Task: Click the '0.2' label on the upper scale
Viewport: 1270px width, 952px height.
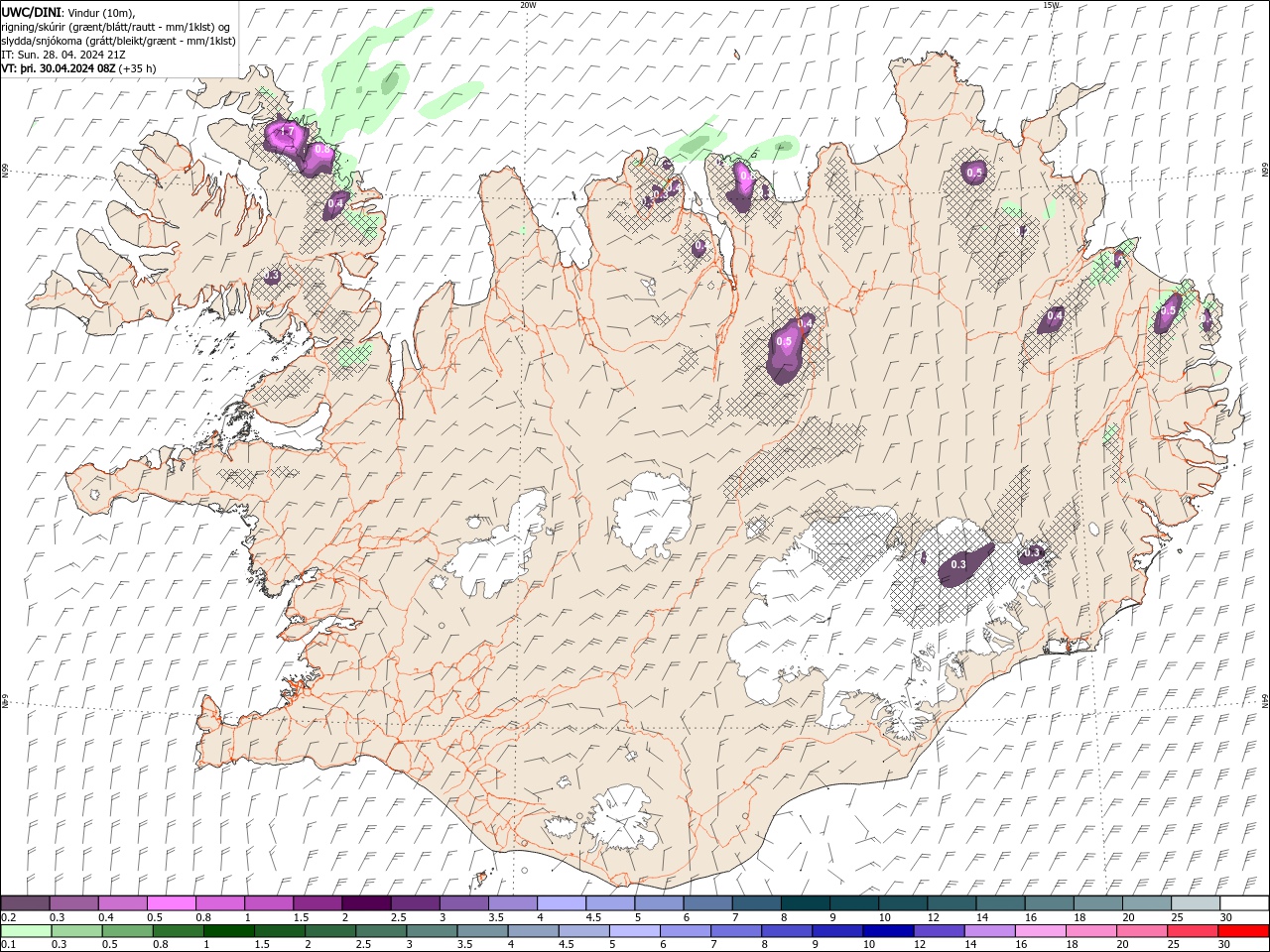Action: point(8,917)
